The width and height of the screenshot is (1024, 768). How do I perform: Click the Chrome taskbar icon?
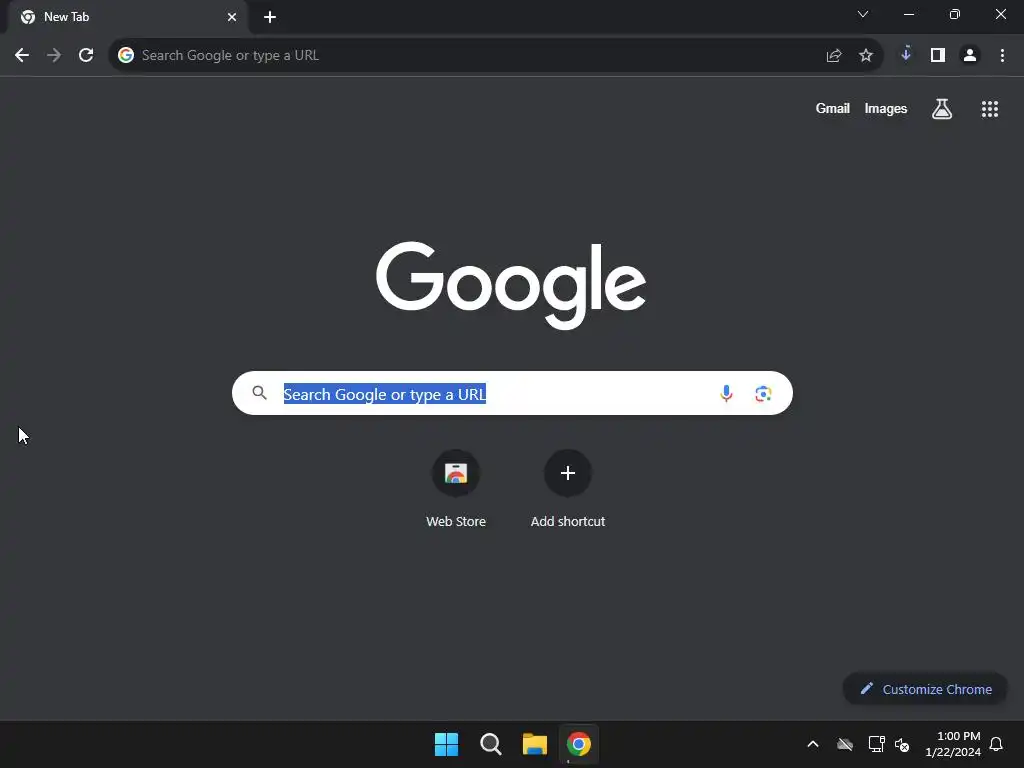579,744
